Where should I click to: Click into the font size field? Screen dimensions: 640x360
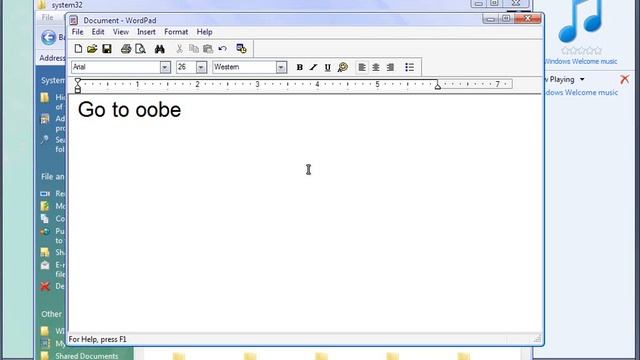[187, 67]
